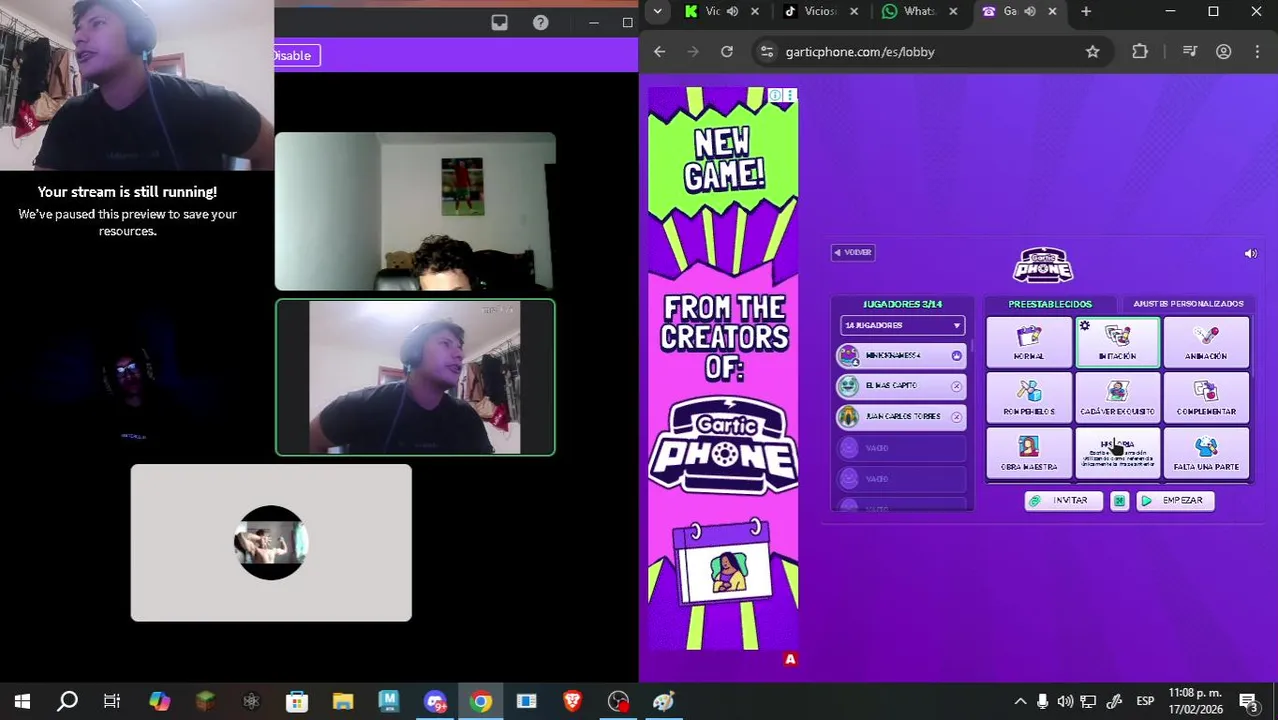This screenshot has width=1278, height=720.
Task: Open the 14 Jugadores player count dropdown
Action: (x=902, y=325)
